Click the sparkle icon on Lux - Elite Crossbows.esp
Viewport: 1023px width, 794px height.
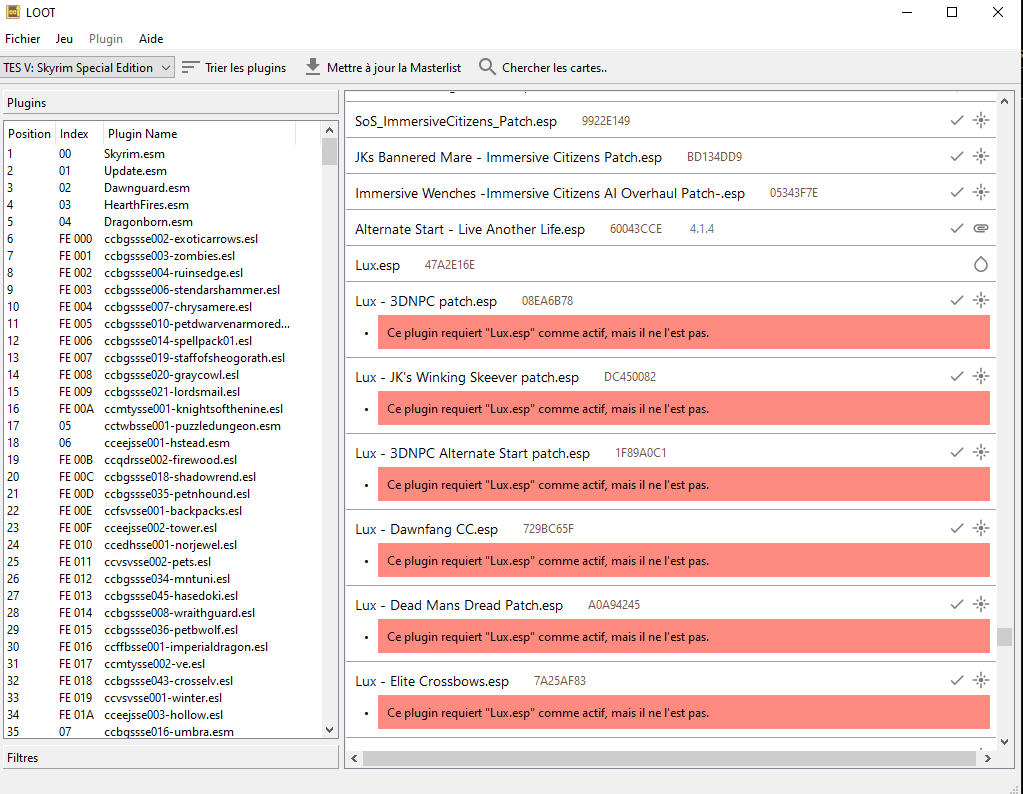pyautogui.click(x=980, y=680)
